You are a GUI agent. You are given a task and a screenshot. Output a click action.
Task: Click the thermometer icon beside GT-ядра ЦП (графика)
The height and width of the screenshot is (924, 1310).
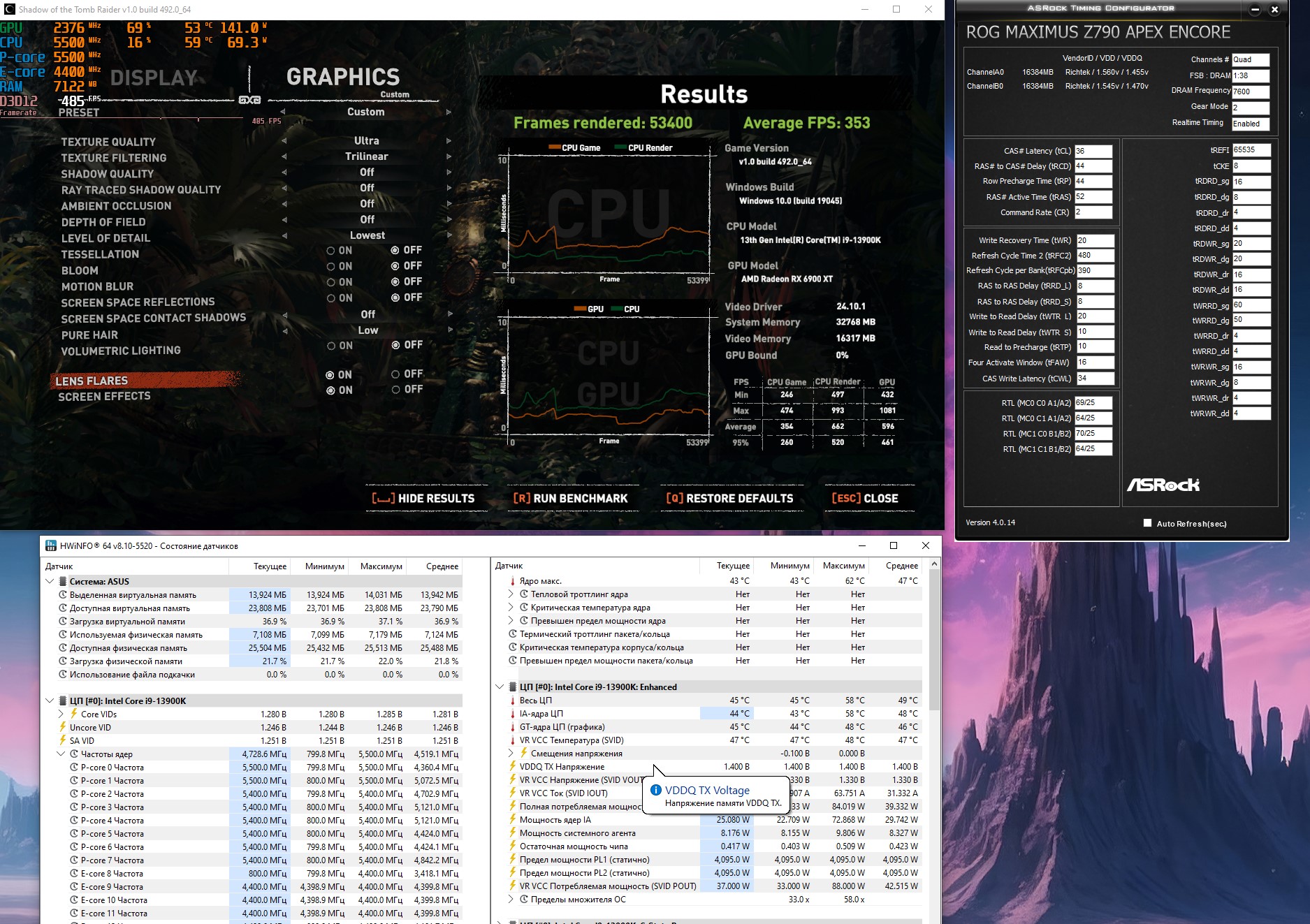tap(512, 726)
